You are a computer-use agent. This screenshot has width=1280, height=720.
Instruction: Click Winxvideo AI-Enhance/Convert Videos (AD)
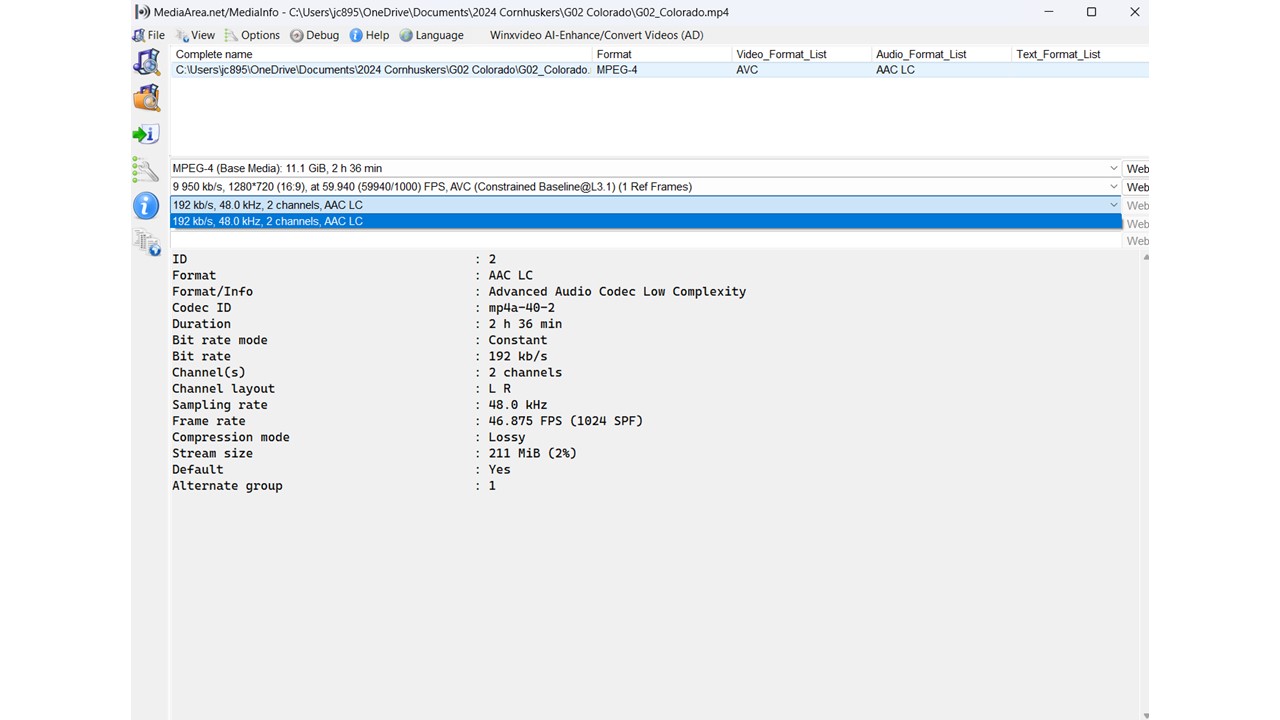[597, 35]
